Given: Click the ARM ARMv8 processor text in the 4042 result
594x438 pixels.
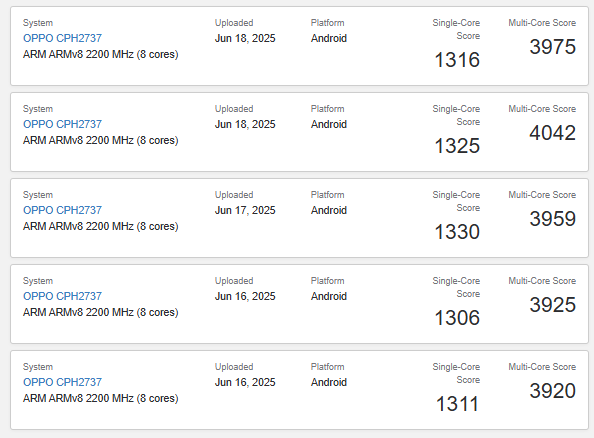Looking at the screenshot, I should coord(100,141).
